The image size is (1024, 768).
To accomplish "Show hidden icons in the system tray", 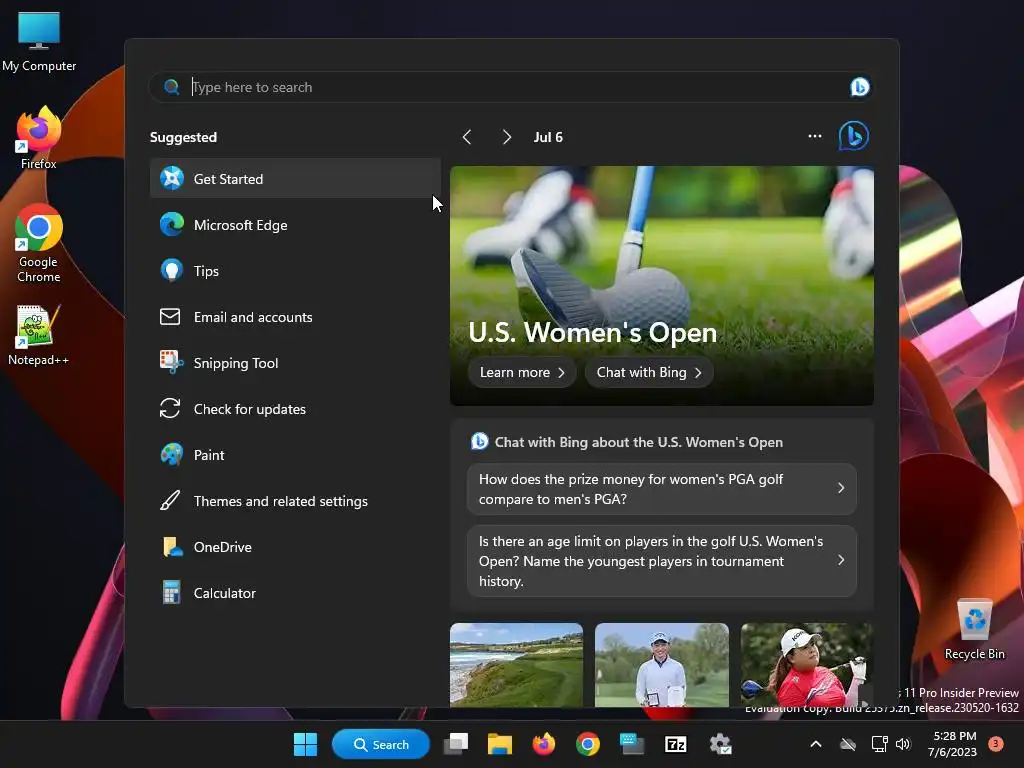I will click(816, 744).
